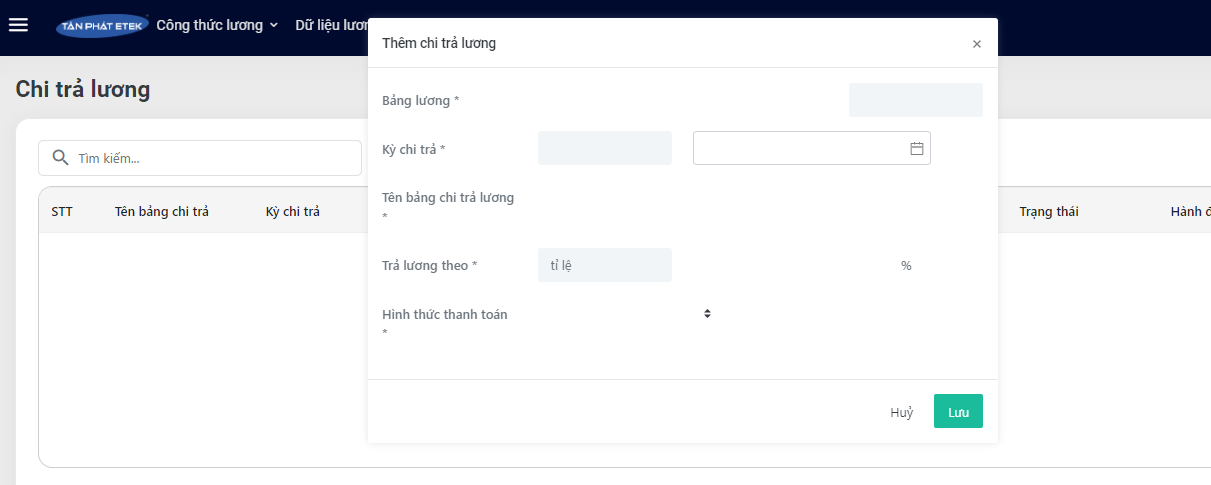
Task: Open the Hình thức thanh toán dropdown arrows
Action: 707,314
